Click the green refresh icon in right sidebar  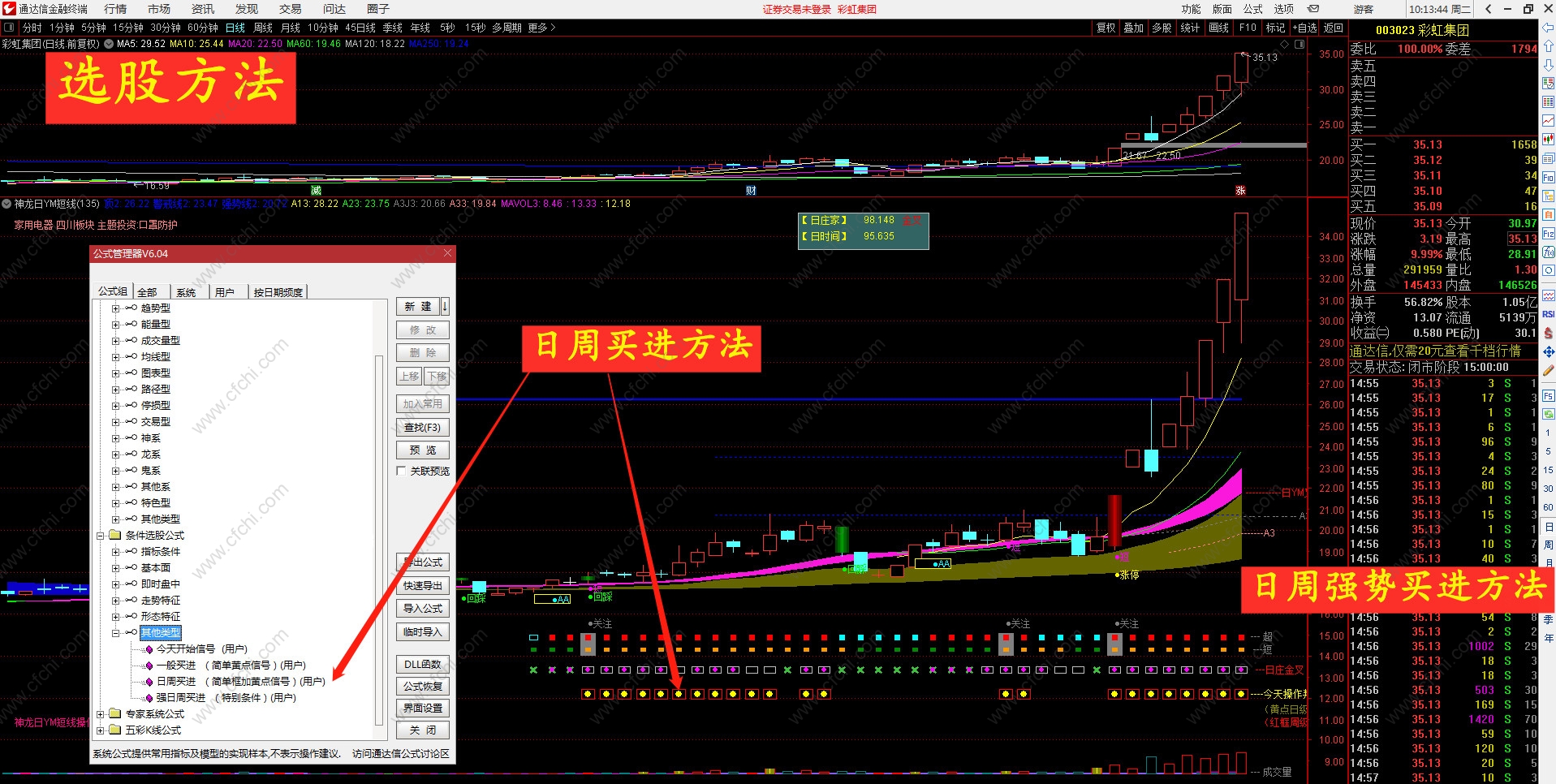1548,414
